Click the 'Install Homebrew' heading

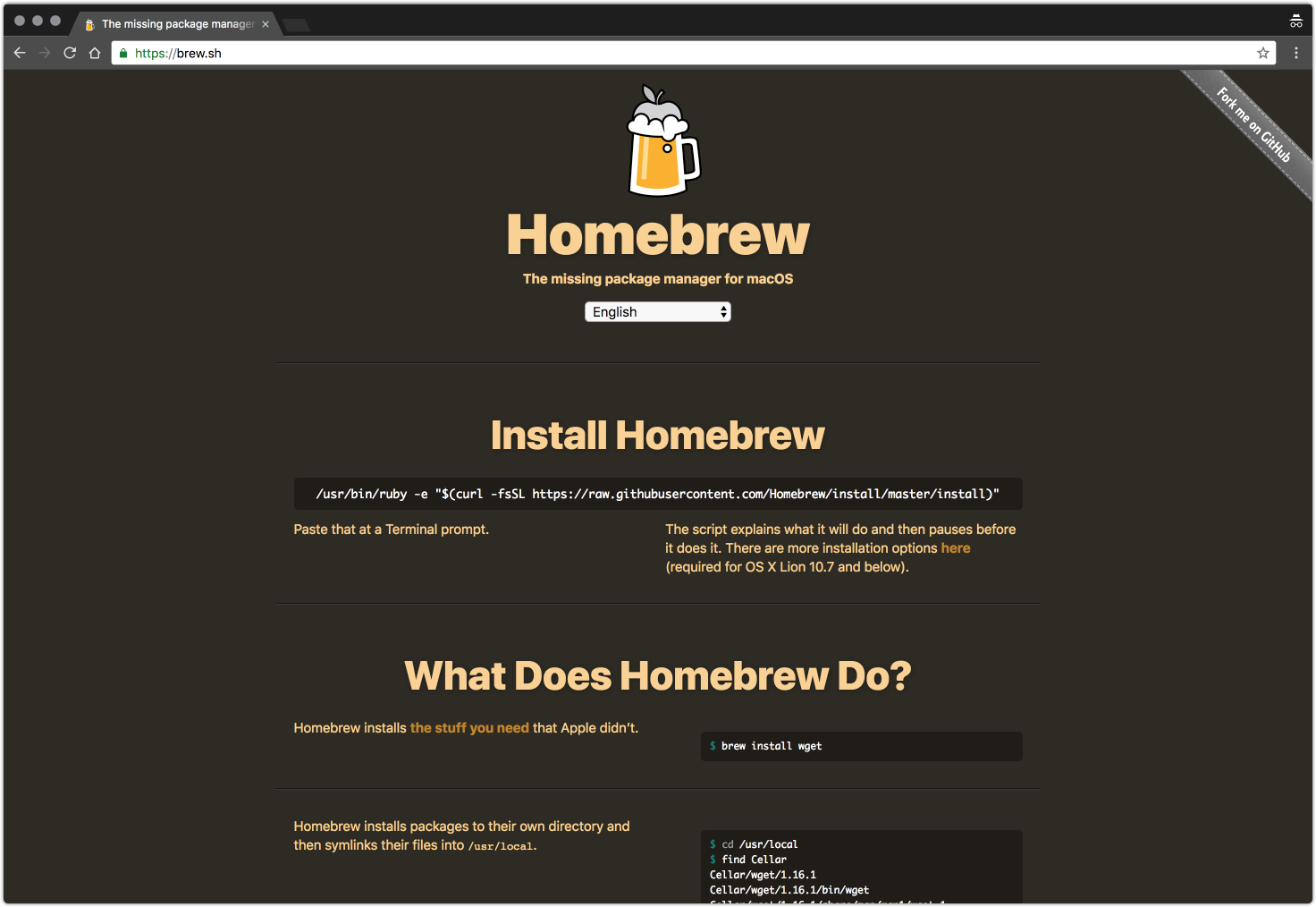click(x=658, y=436)
